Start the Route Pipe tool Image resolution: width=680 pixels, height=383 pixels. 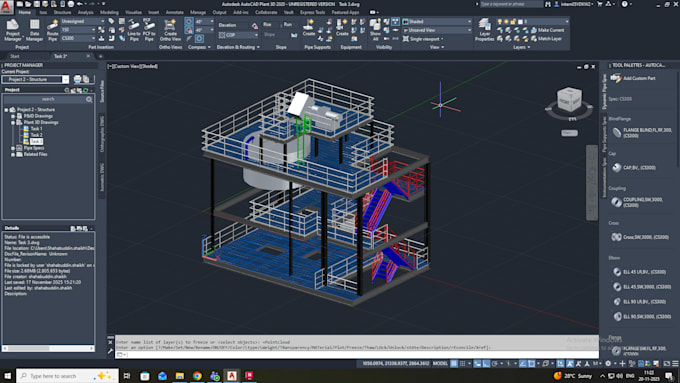52,30
